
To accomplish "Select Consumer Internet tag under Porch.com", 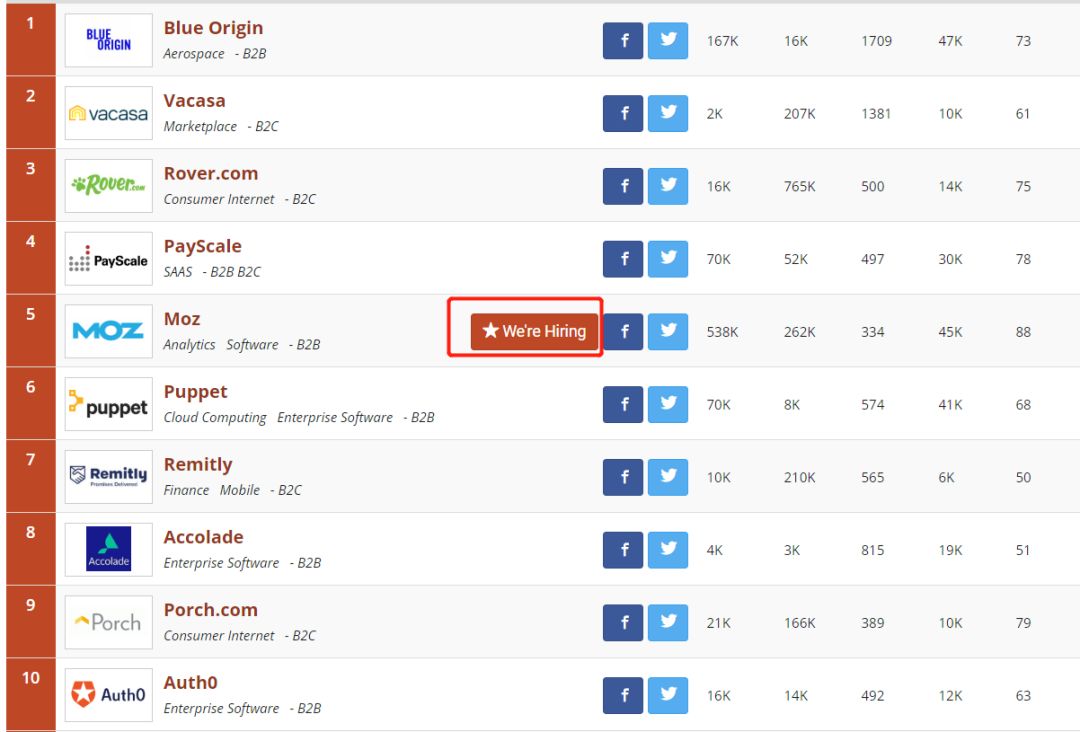I will (x=218, y=636).
